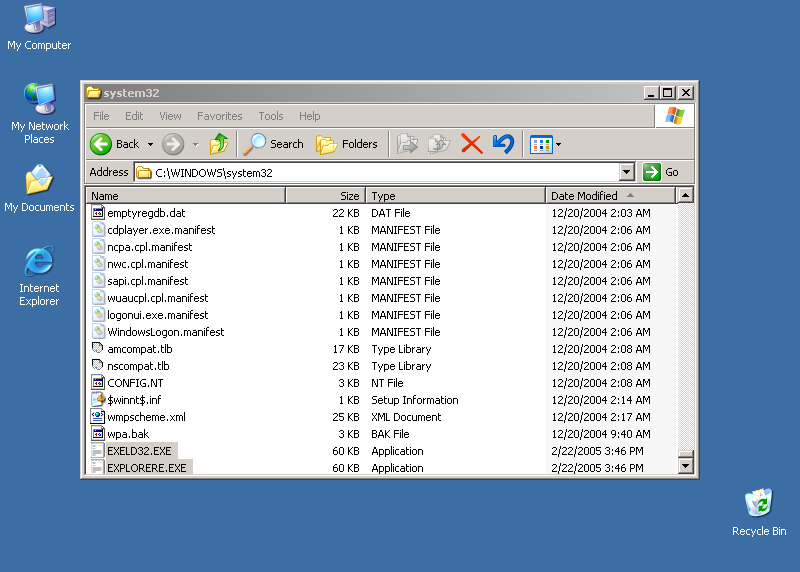Click the CONFIG.NT file icon

coord(98,382)
